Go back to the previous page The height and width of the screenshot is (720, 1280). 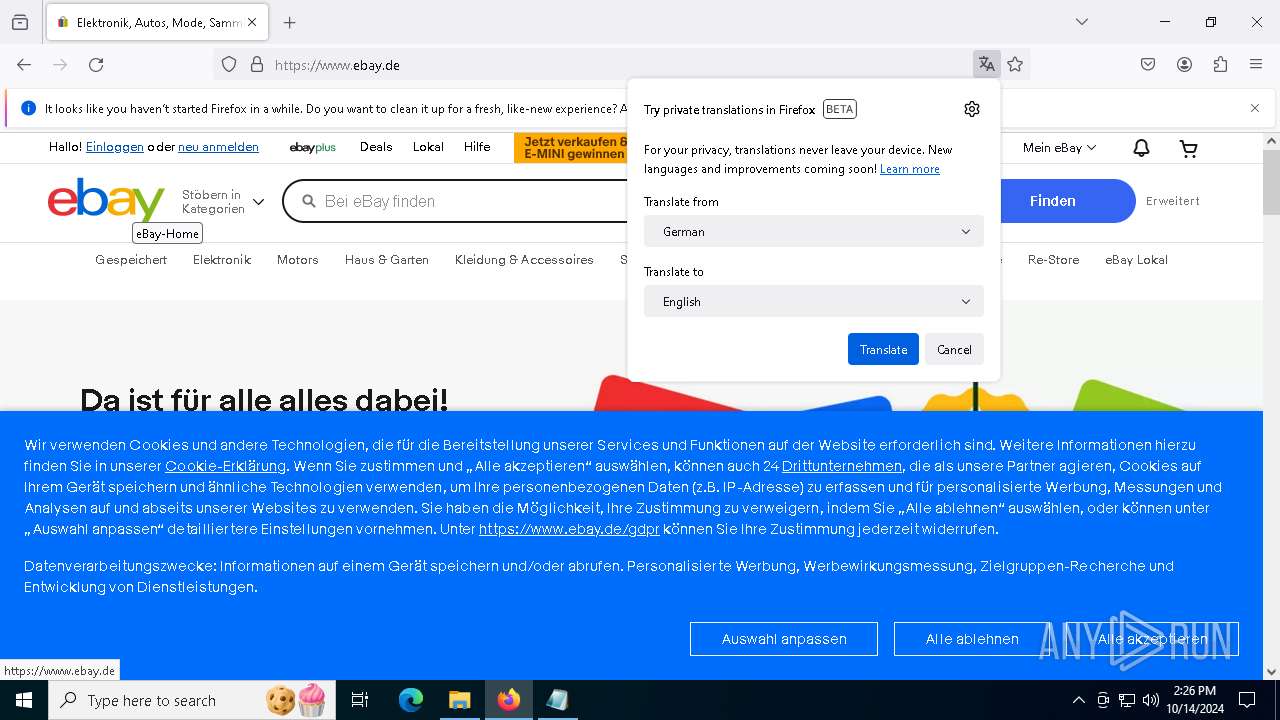(24, 65)
